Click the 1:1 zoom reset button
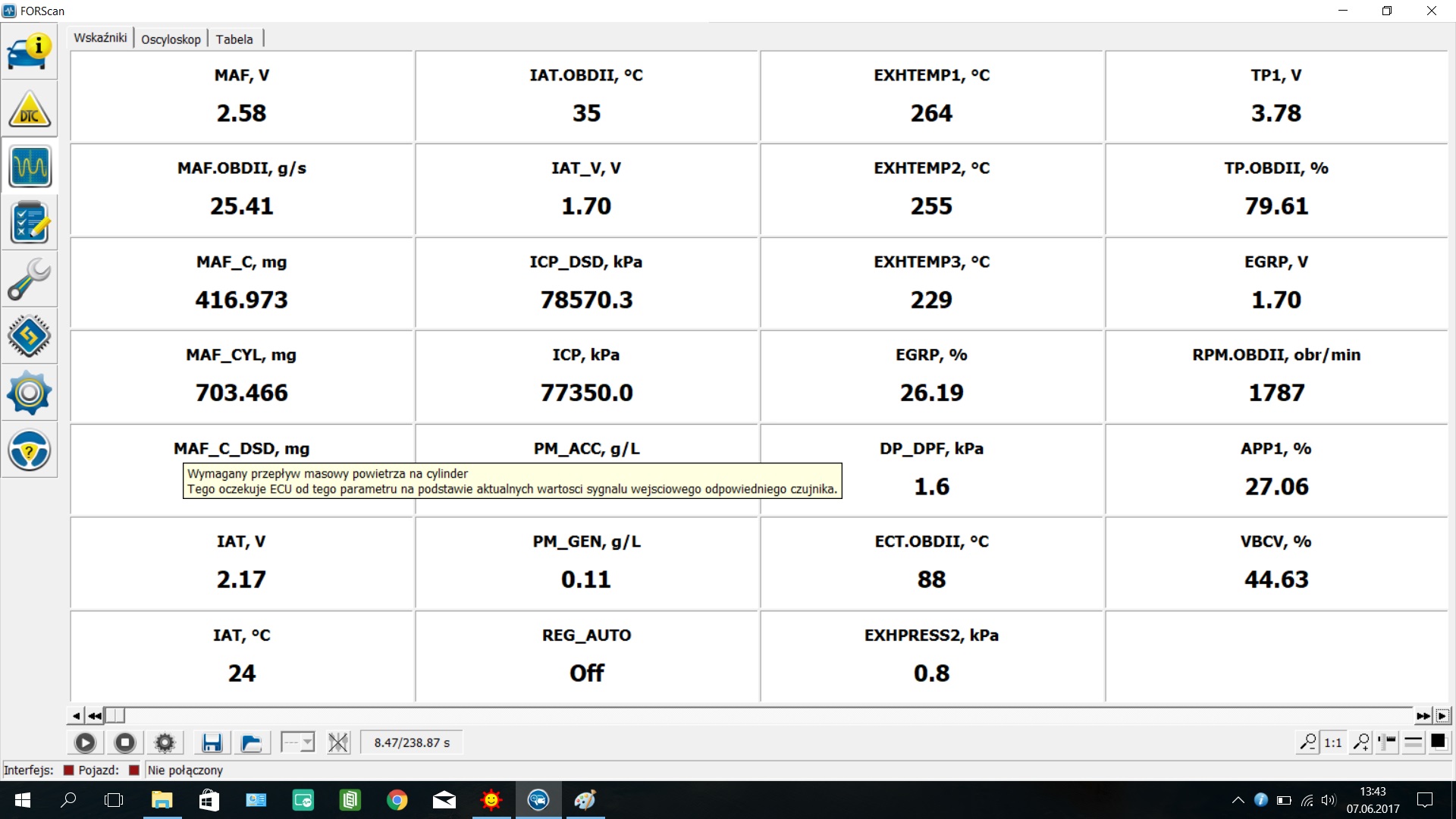 [x=1333, y=742]
